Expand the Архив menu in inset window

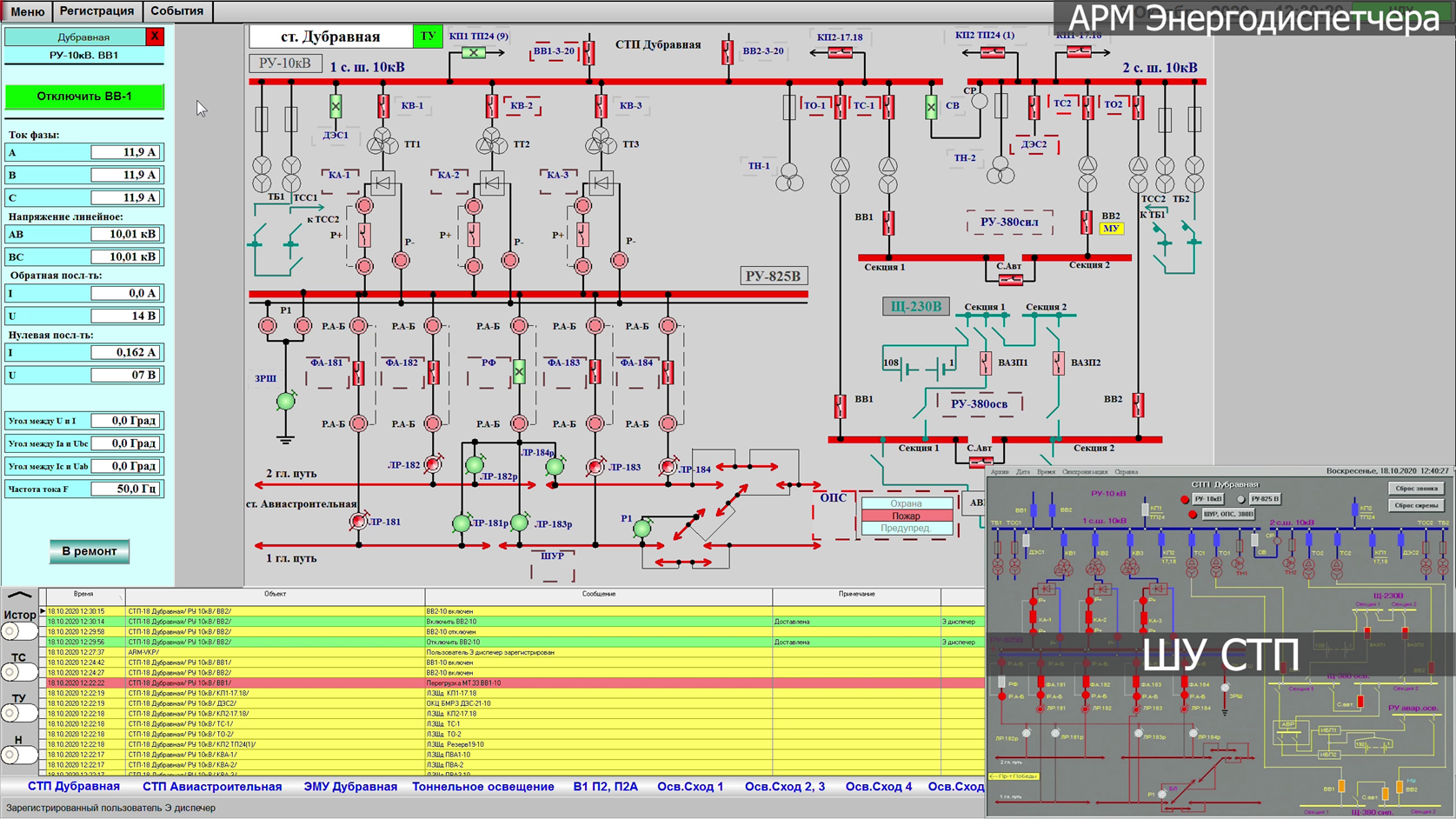click(x=1000, y=472)
